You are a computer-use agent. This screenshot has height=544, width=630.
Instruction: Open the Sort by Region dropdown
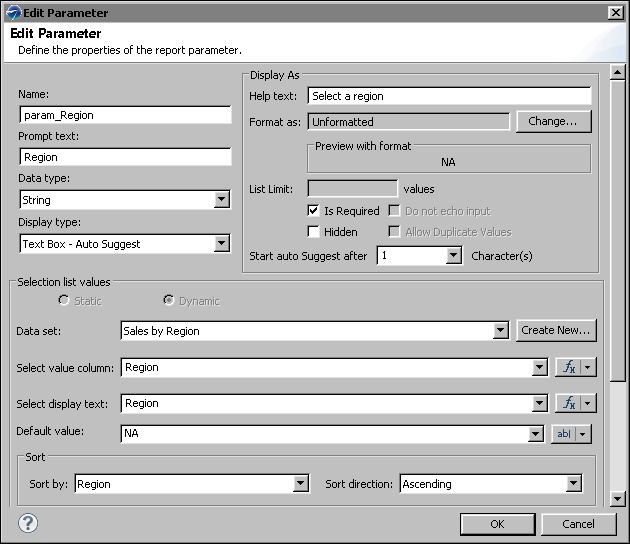click(x=301, y=483)
